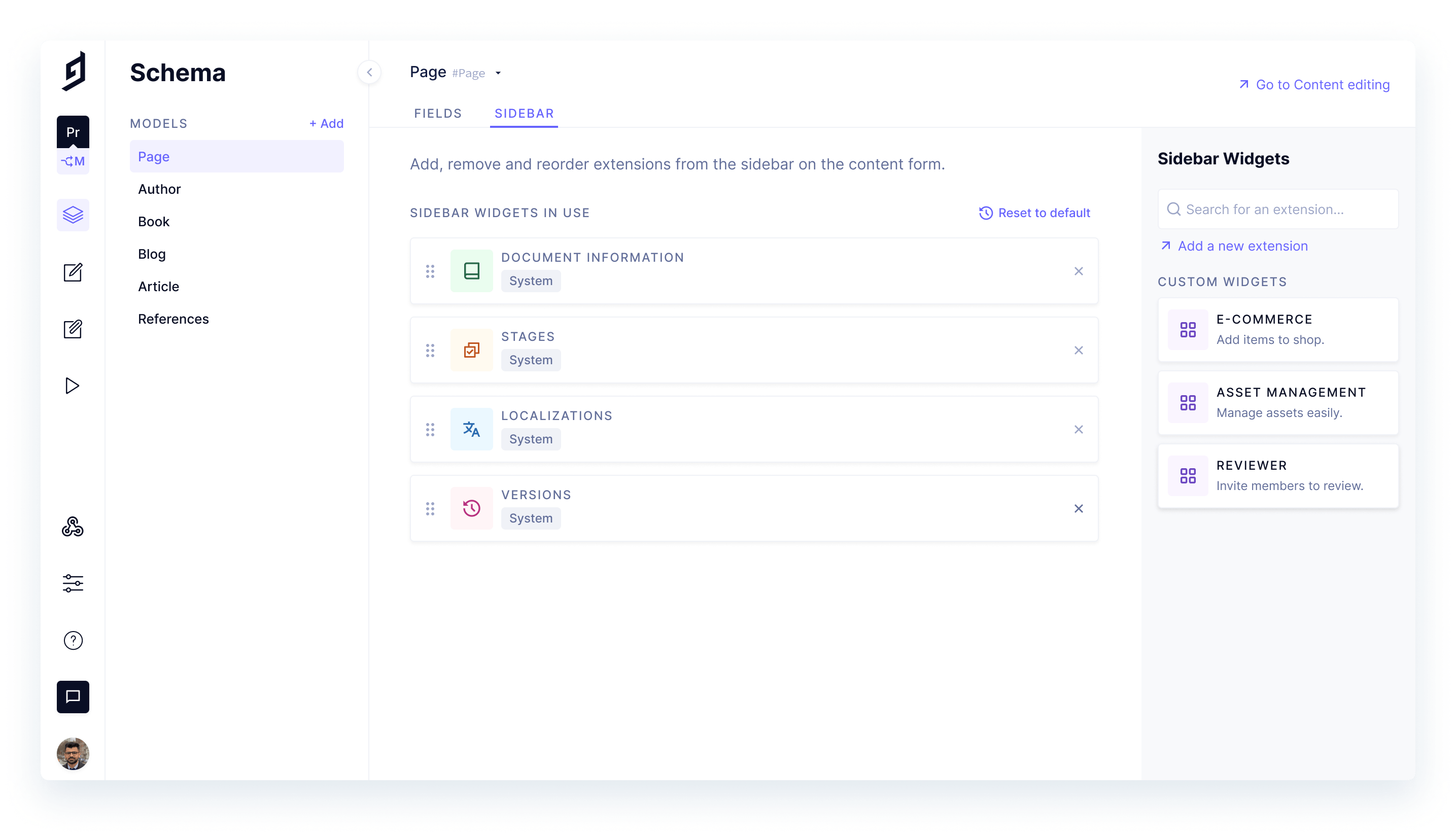1456x837 pixels.
Task: Remove the Document Information widget
Action: point(1079,271)
